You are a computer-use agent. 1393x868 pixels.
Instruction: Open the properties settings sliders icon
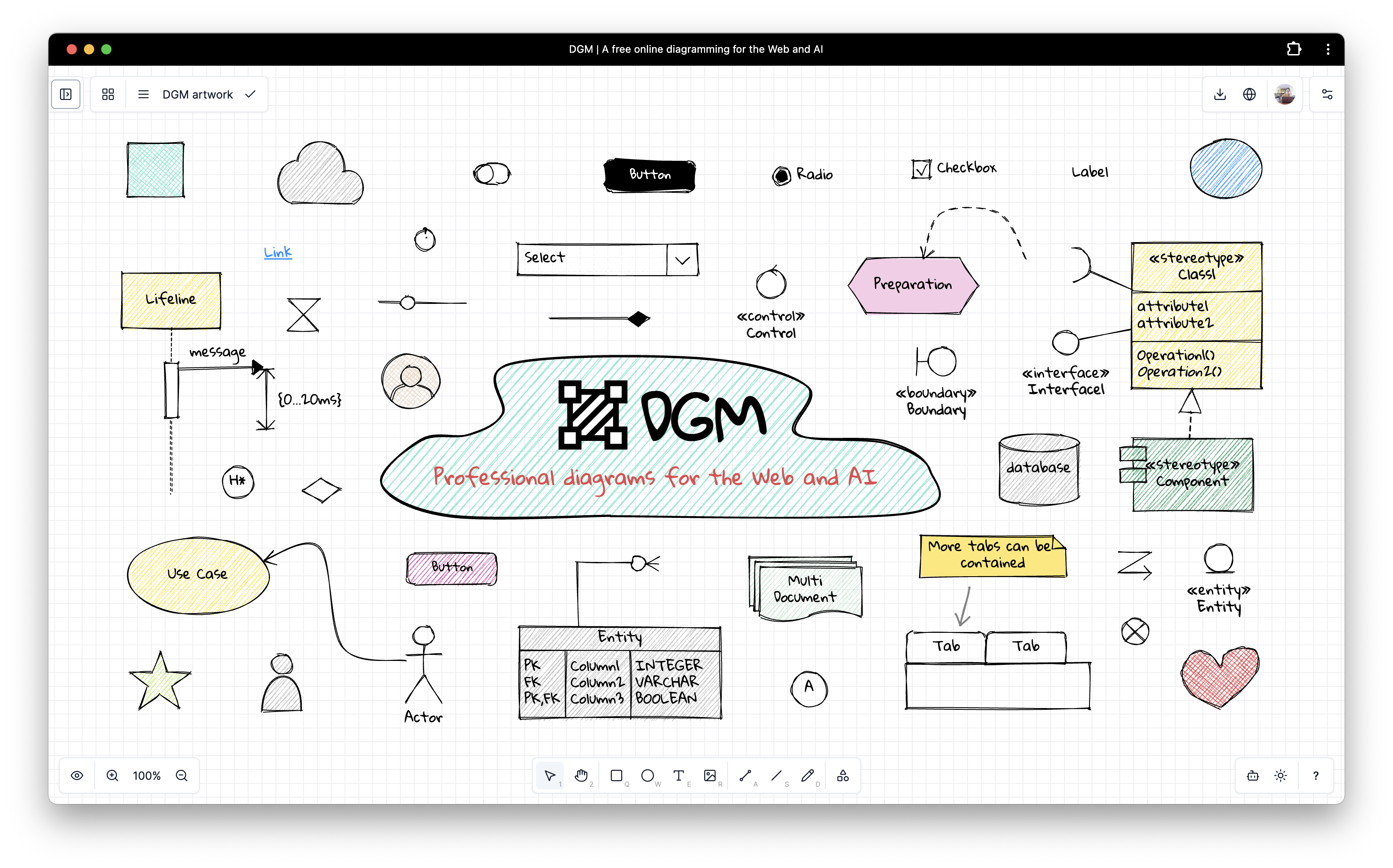click(1327, 94)
